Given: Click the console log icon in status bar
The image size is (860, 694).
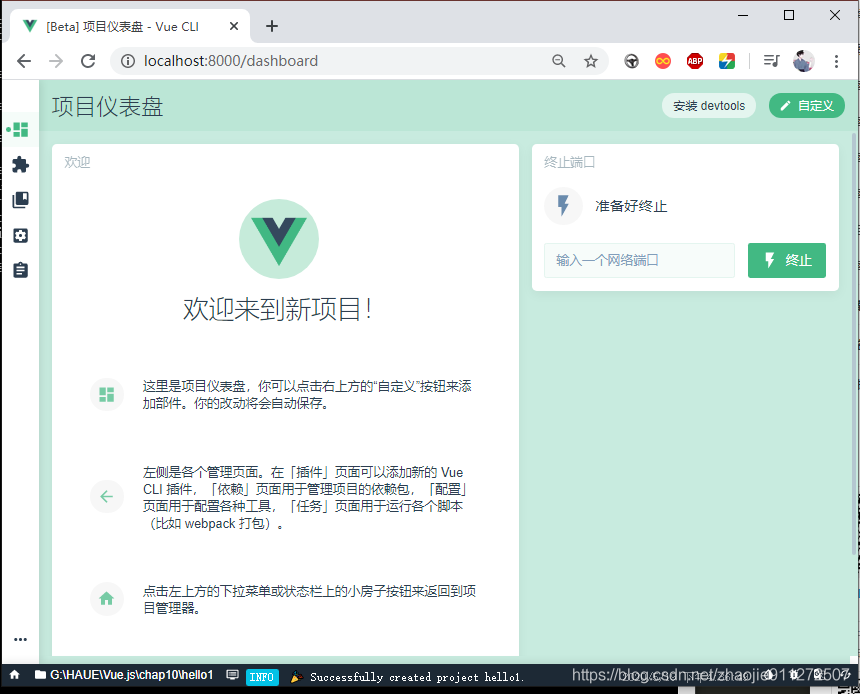Looking at the screenshot, I should tap(233, 675).
